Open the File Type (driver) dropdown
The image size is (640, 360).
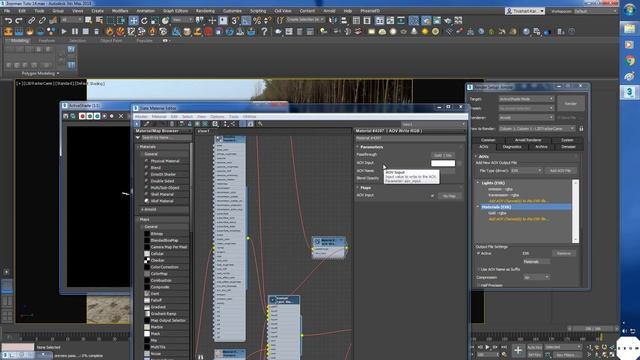(x=526, y=171)
